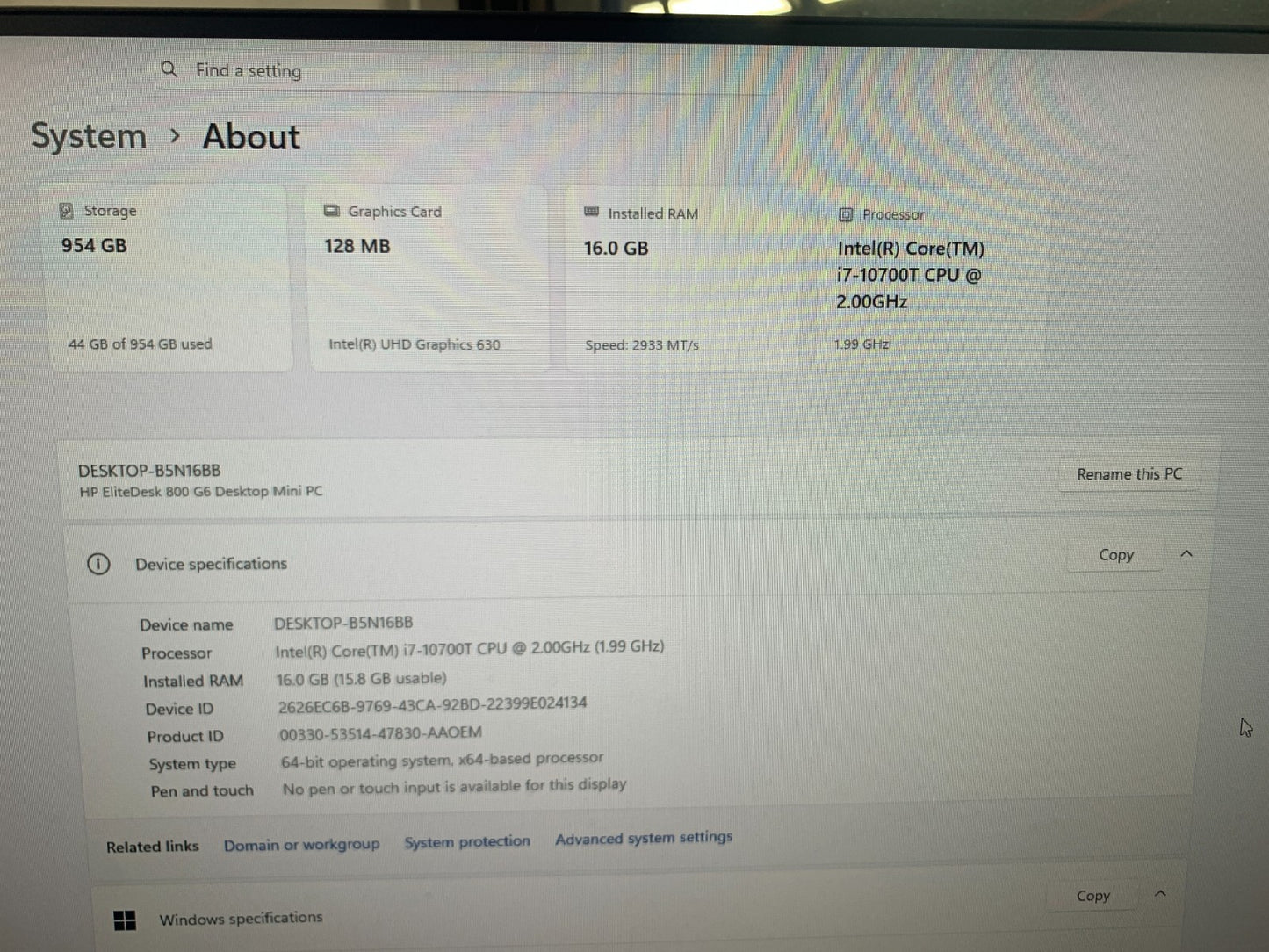
Task: Select the About breadcrumb title
Action: (x=251, y=137)
